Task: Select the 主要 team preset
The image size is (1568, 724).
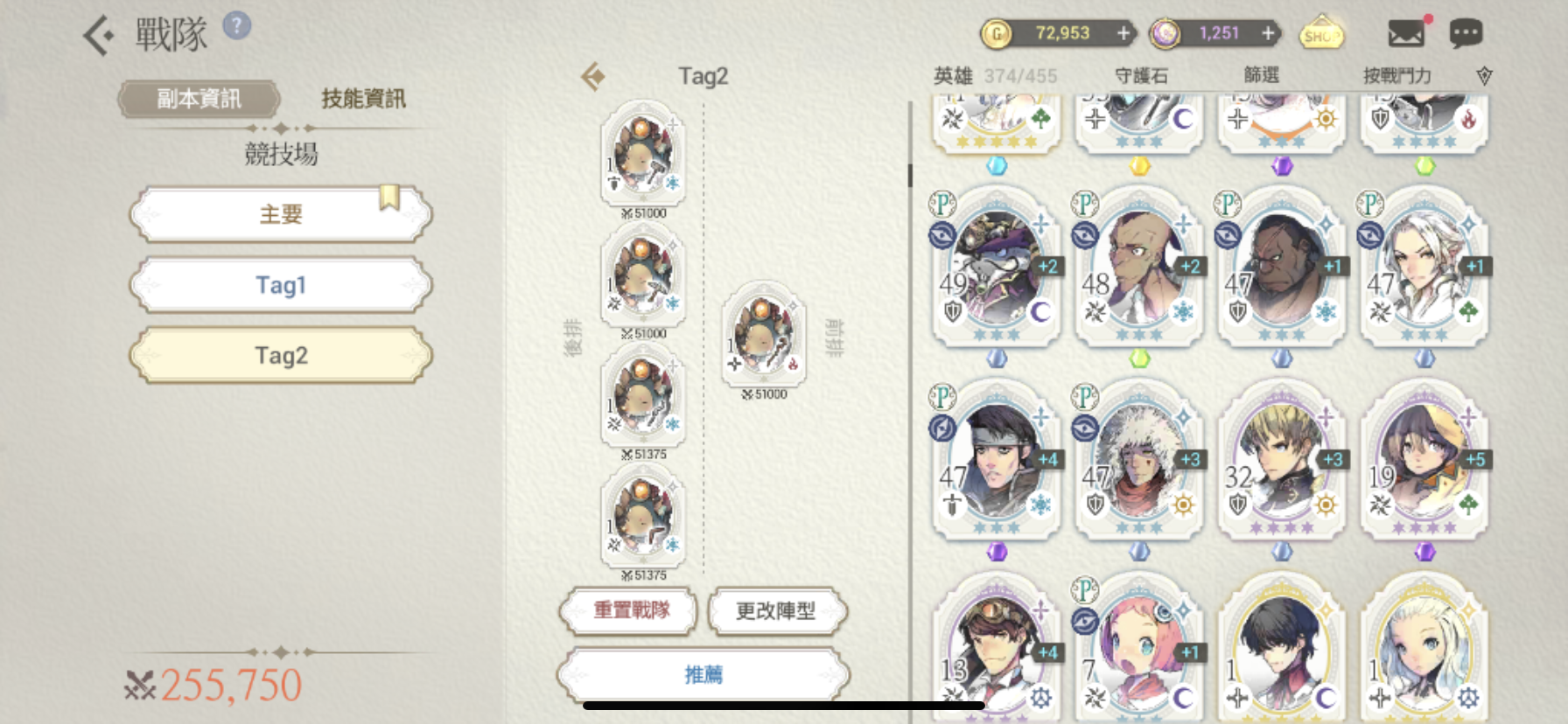Action: pyautogui.click(x=281, y=214)
